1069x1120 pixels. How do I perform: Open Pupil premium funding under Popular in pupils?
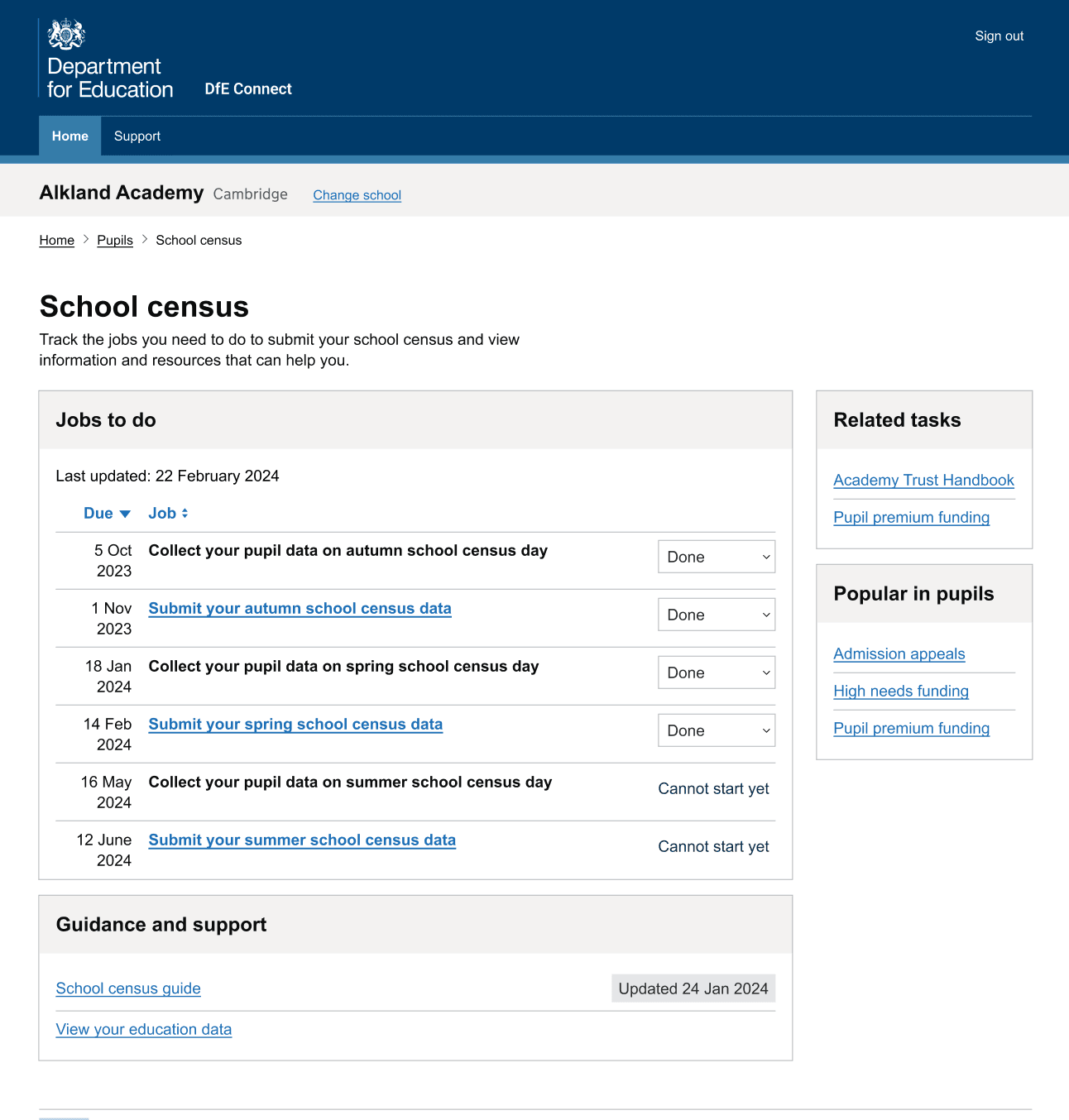point(911,729)
